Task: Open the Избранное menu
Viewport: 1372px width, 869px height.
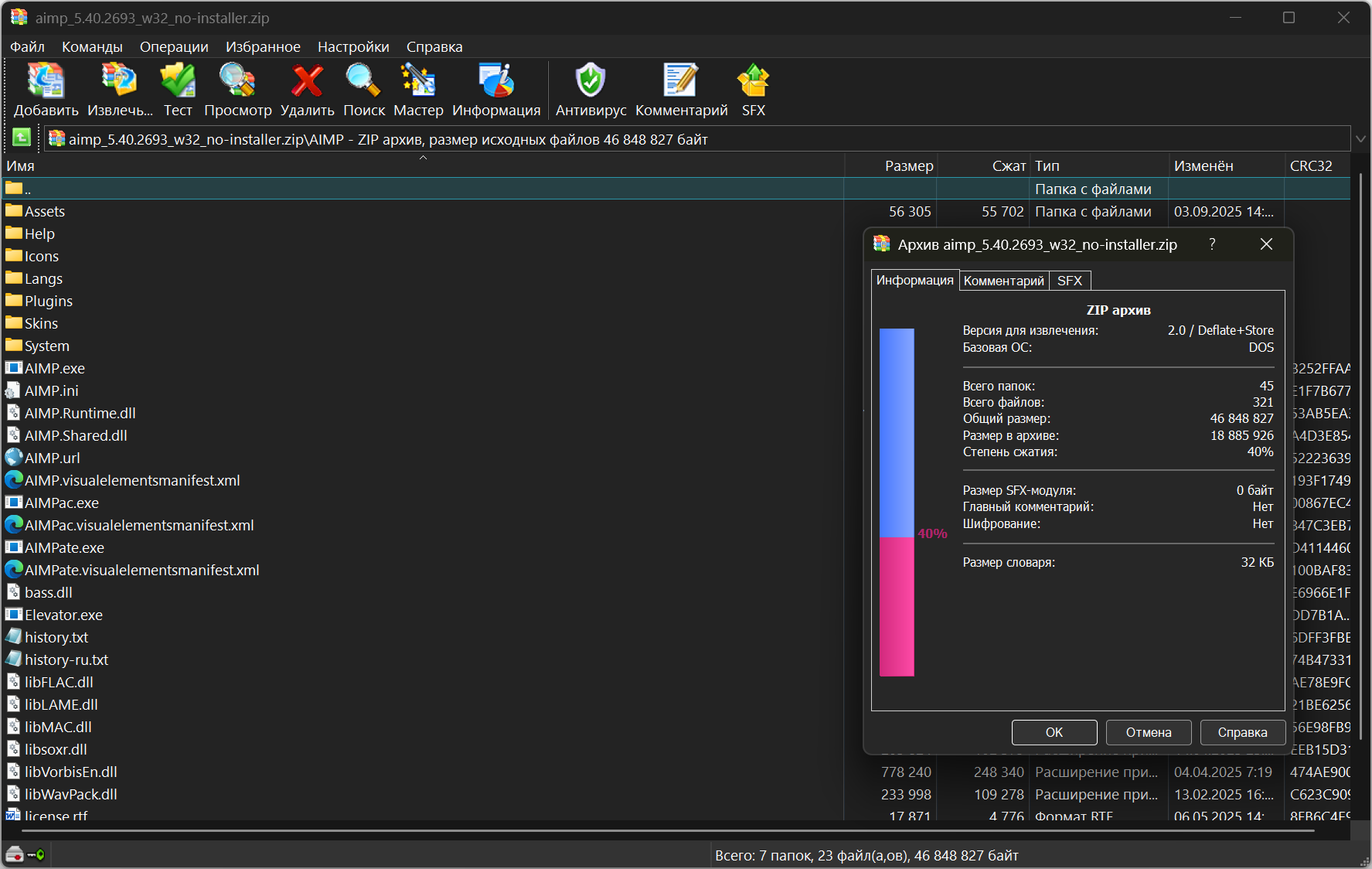Action: click(263, 46)
